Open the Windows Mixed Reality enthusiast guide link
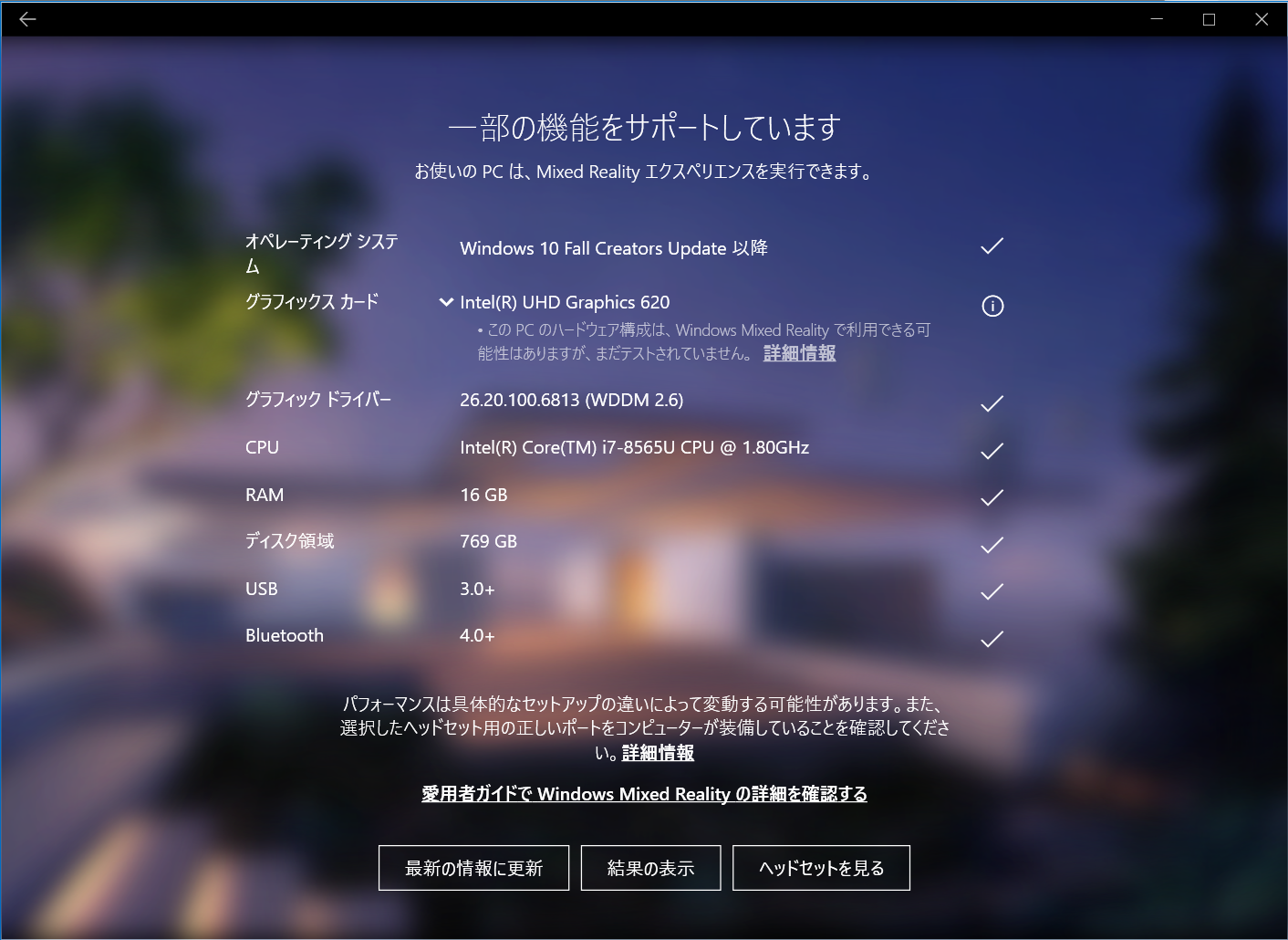 644,794
